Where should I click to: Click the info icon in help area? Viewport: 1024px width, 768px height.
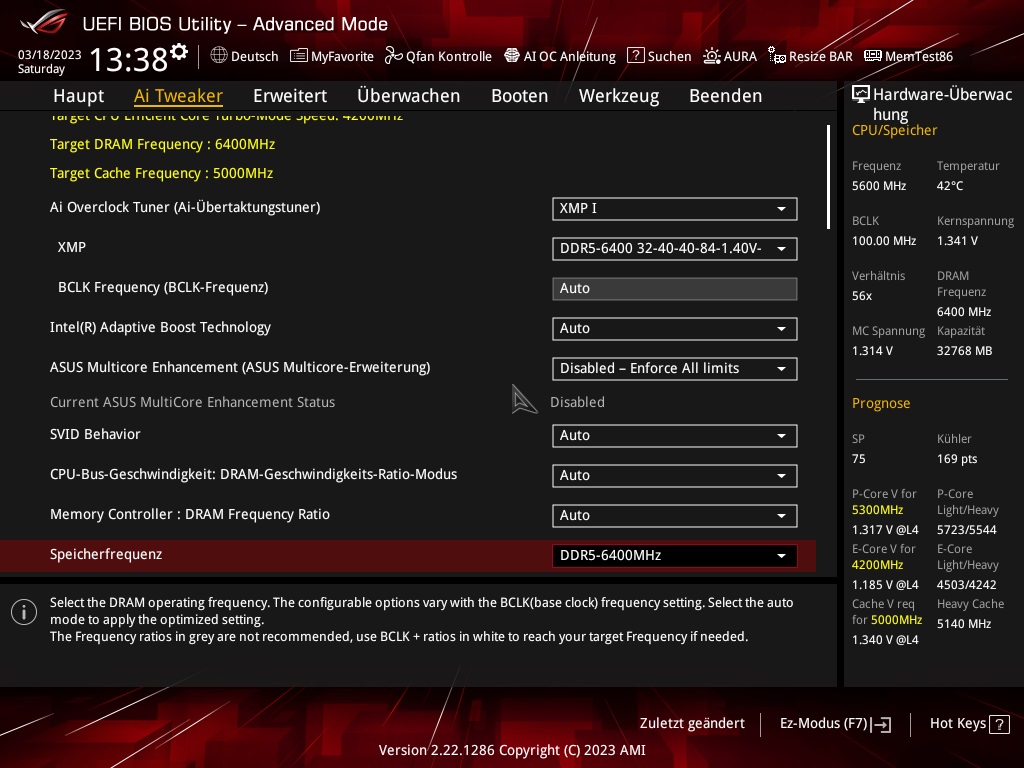[x=24, y=612]
